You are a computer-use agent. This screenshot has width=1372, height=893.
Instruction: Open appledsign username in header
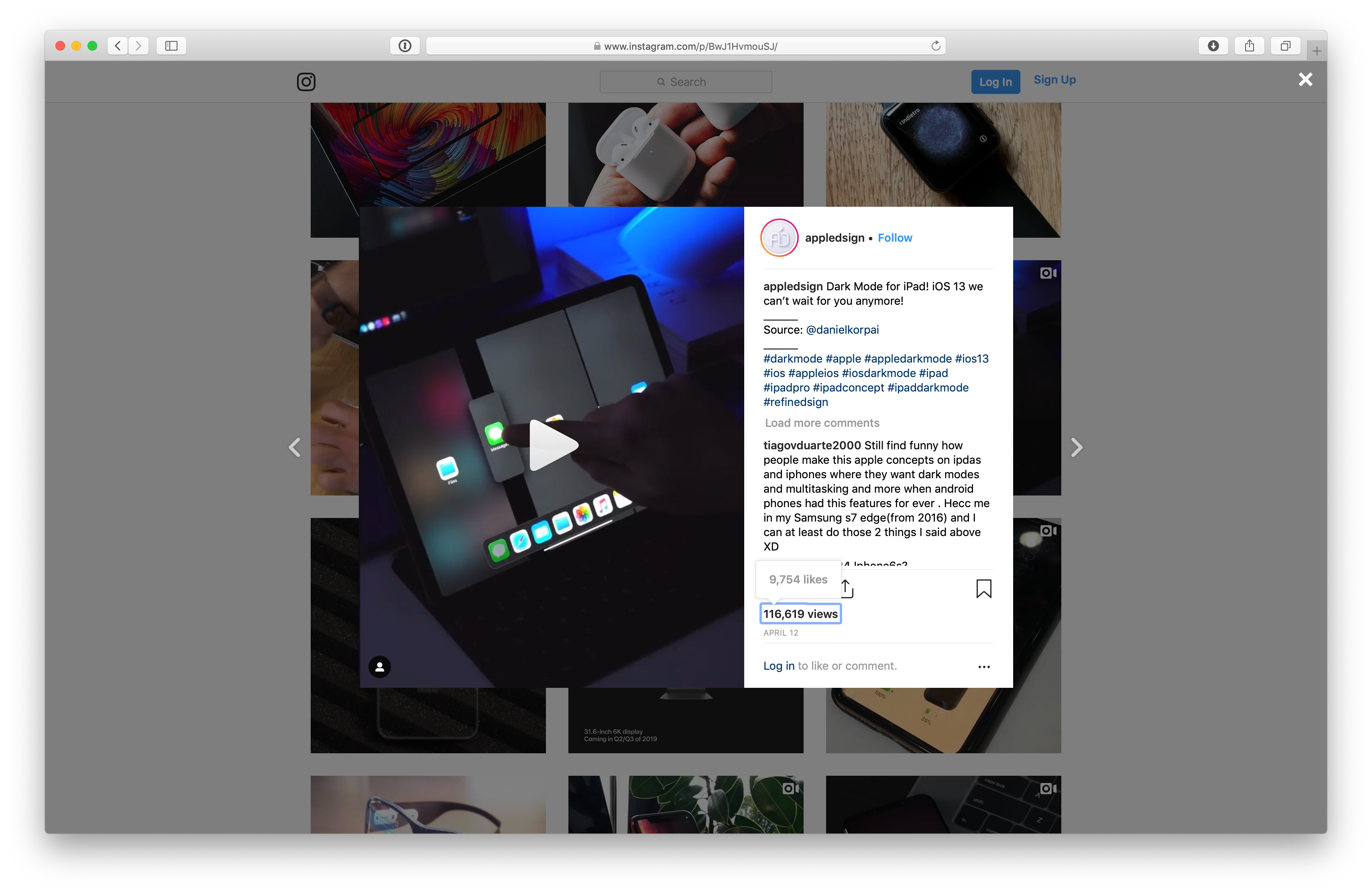point(834,238)
